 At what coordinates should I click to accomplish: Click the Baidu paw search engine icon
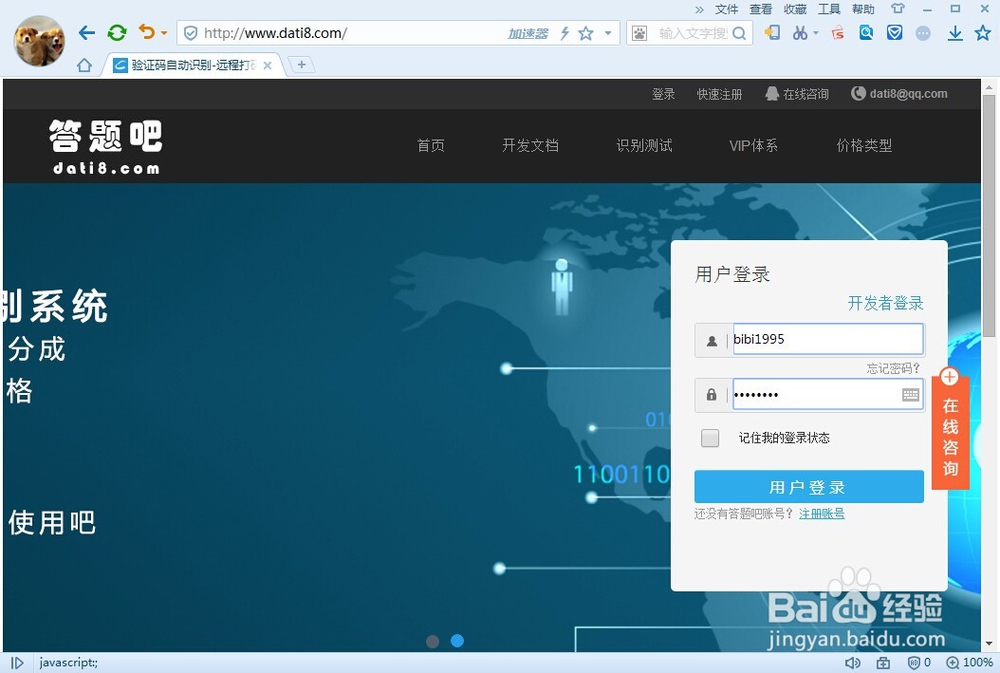point(639,33)
